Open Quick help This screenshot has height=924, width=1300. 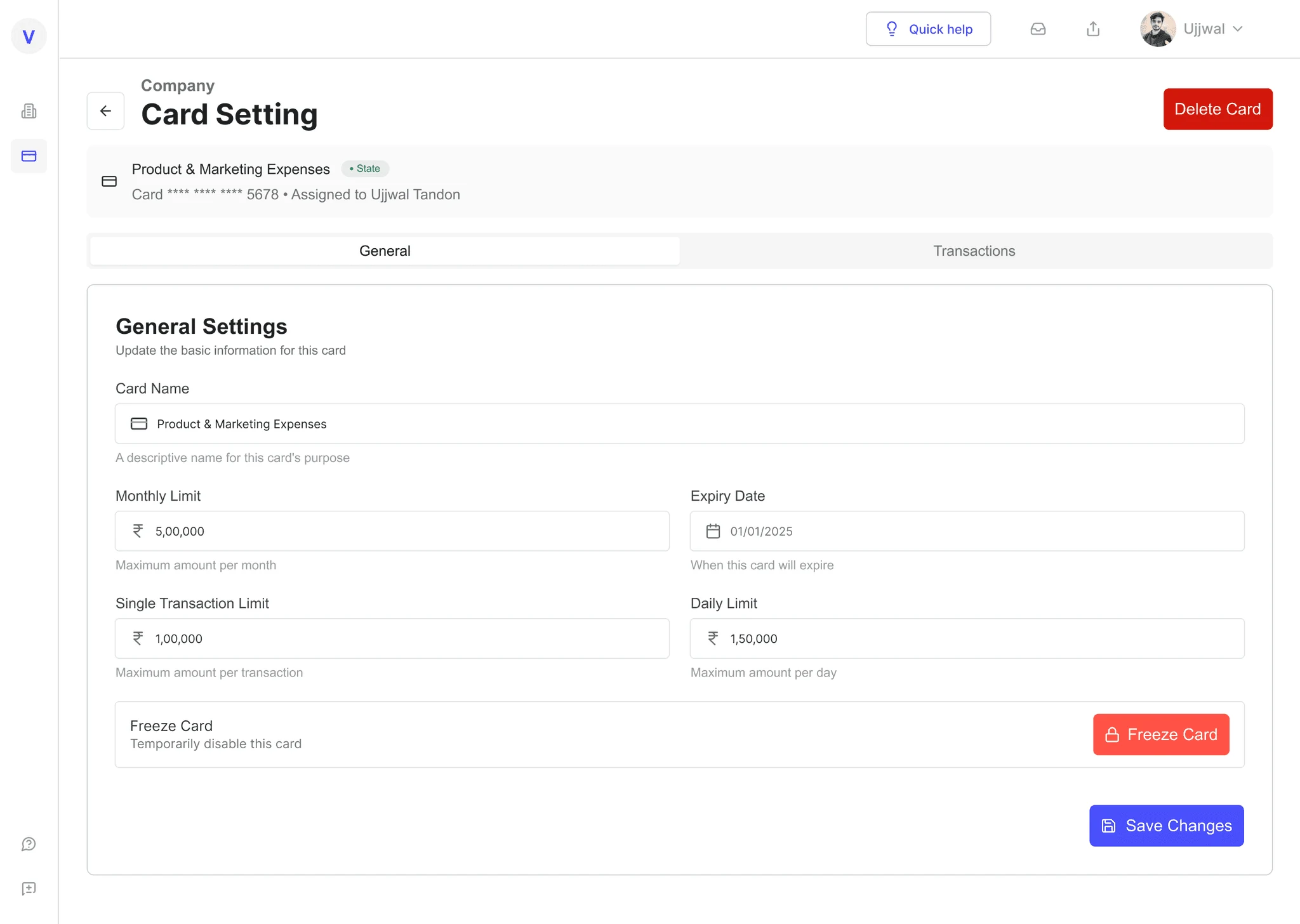point(928,29)
